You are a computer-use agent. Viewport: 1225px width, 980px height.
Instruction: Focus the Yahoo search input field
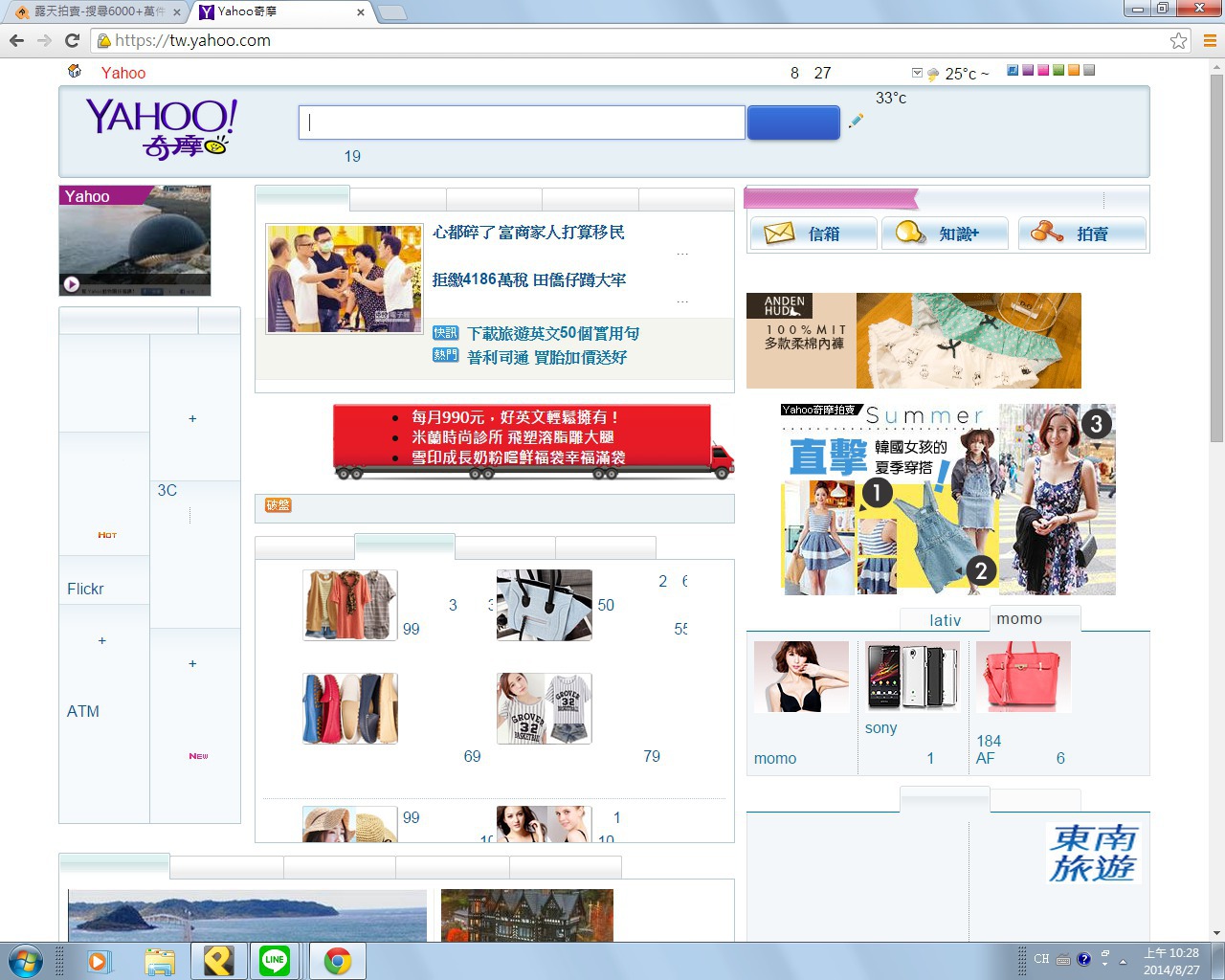522,122
